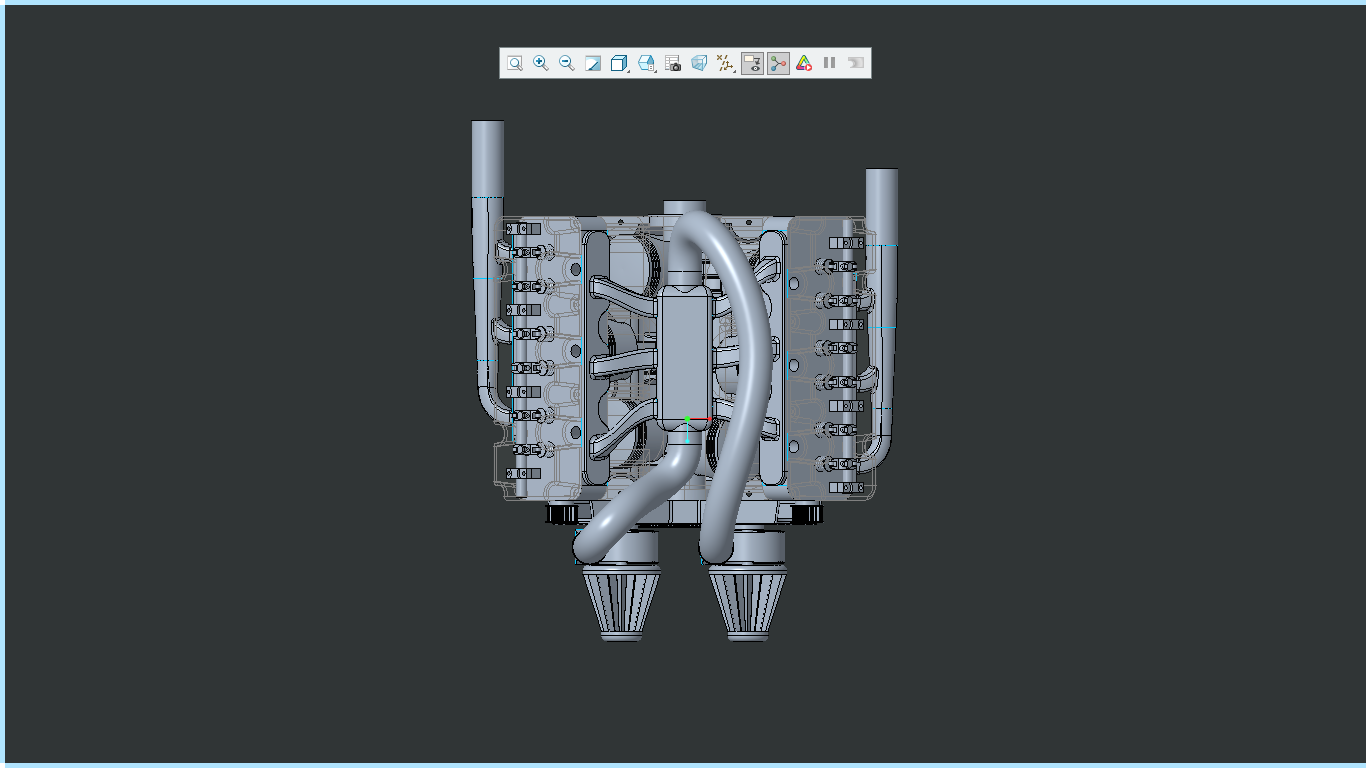Open the Datum Display Filters dropdown
The height and width of the screenshot is (768, 1366).
[x=726, y=63]
